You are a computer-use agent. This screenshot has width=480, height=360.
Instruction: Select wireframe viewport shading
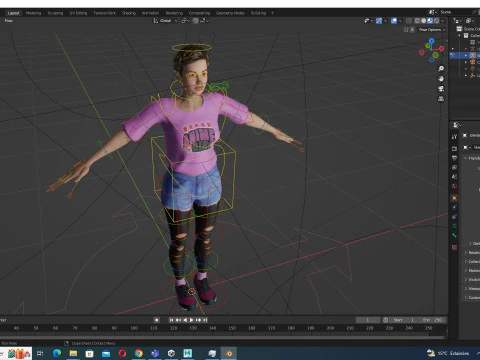(417, 21)
